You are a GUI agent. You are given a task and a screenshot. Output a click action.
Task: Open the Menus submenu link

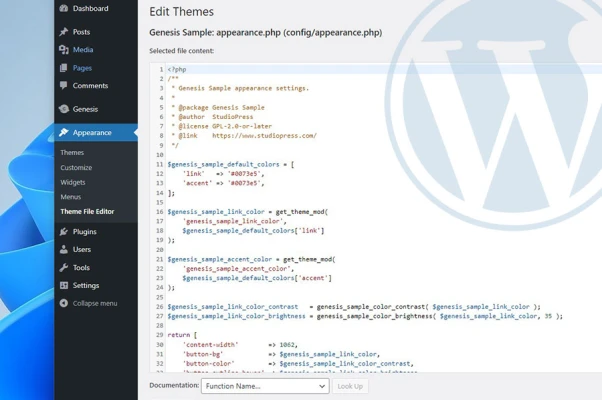pos(71,197)
